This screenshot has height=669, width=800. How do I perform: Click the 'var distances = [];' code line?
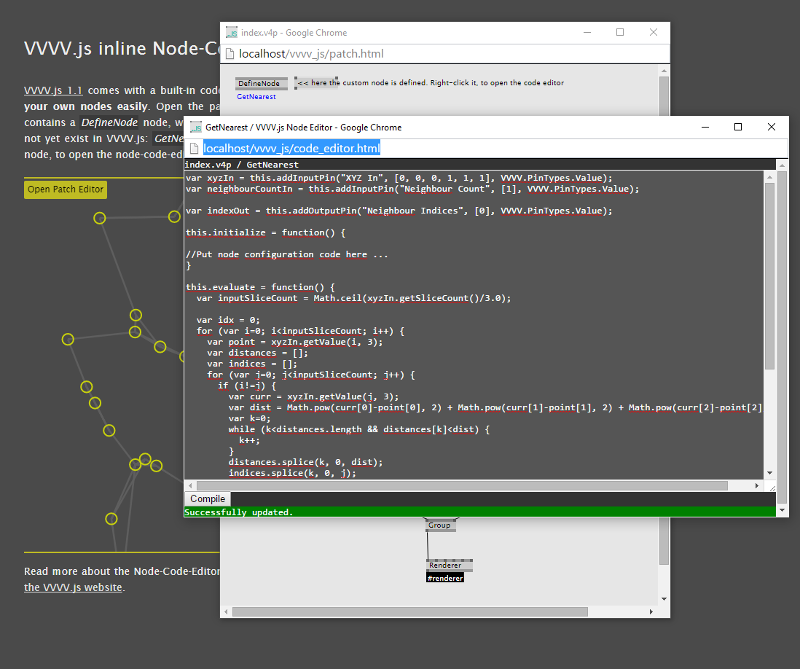coord(257,353)
